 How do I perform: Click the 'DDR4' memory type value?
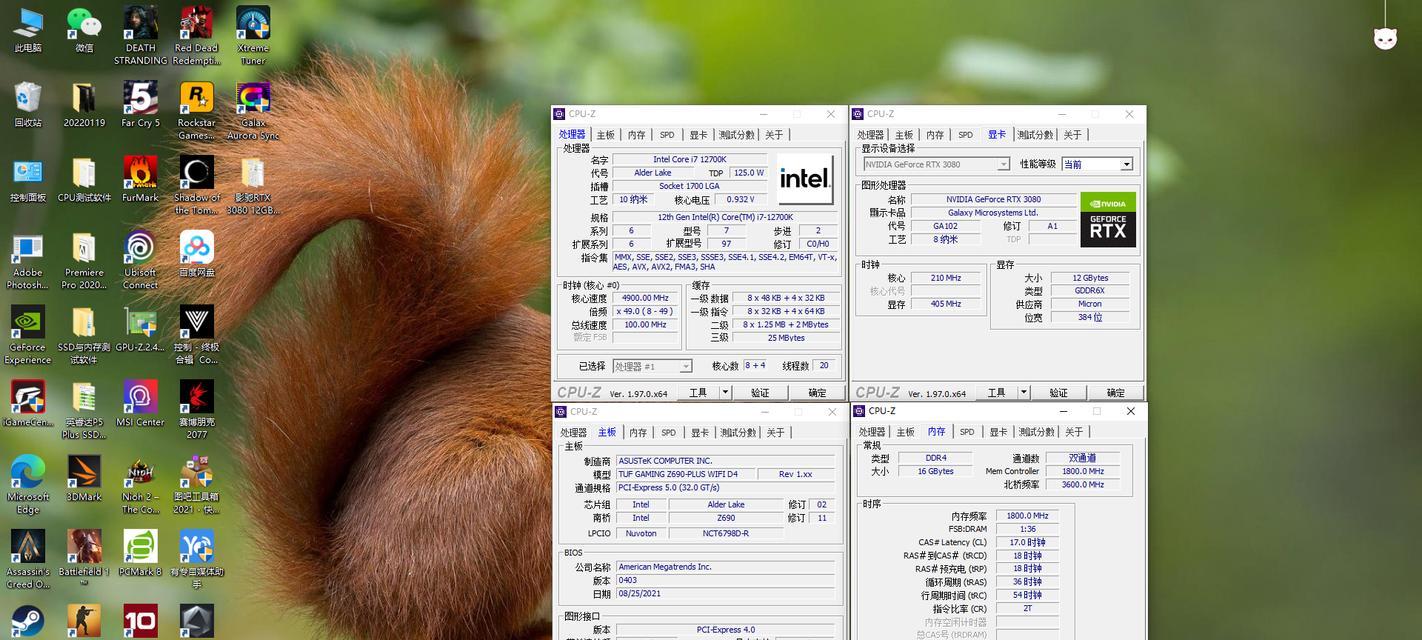point(935,458)
